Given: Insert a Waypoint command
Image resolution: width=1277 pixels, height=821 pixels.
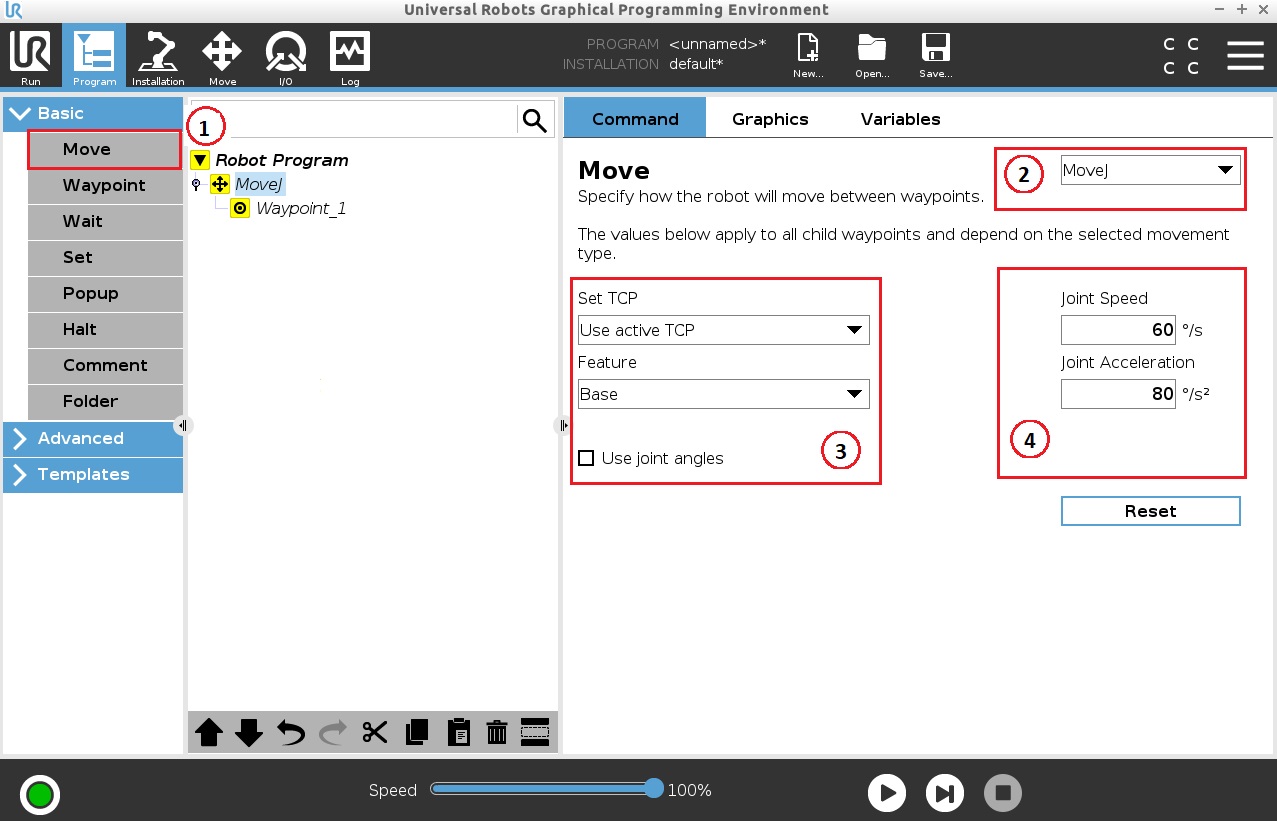Looking at the screenshot, I should [105, 185].
